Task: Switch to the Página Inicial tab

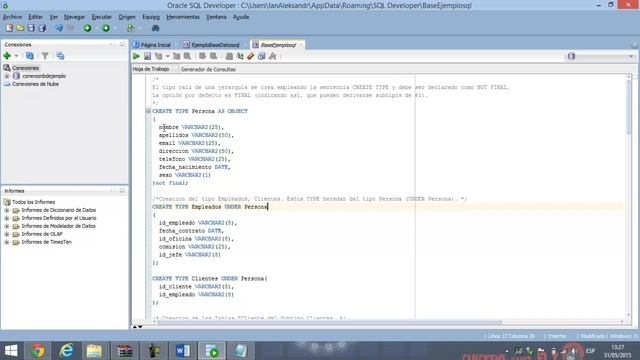Action: (155, 45)
